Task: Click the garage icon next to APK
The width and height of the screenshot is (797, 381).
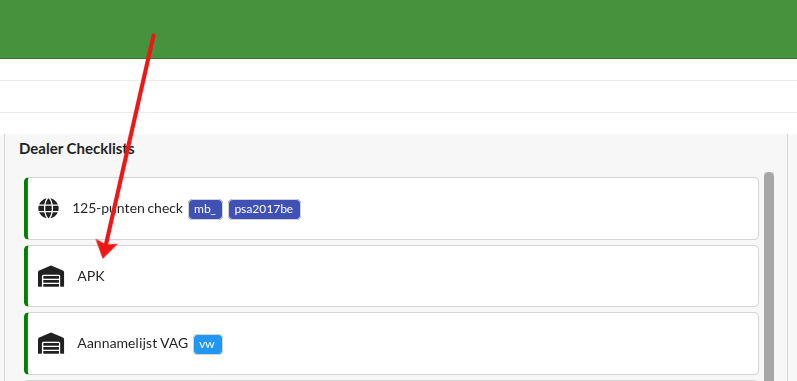Action: 51,276
